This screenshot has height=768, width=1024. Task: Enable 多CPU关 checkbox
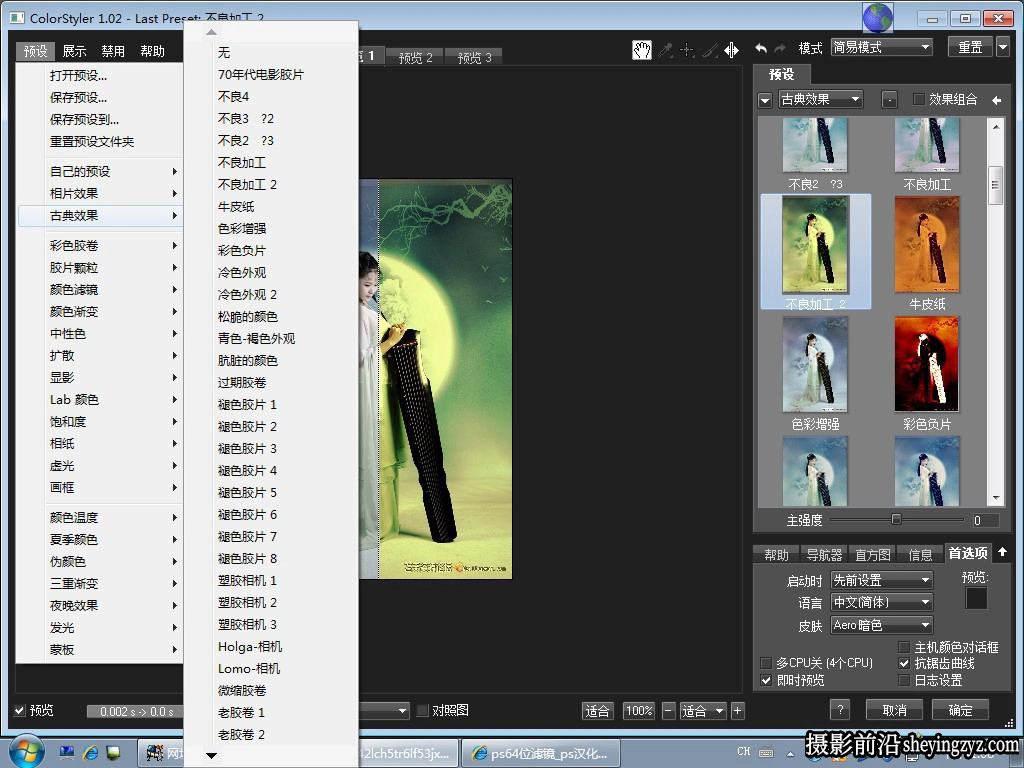pos(766,663)
